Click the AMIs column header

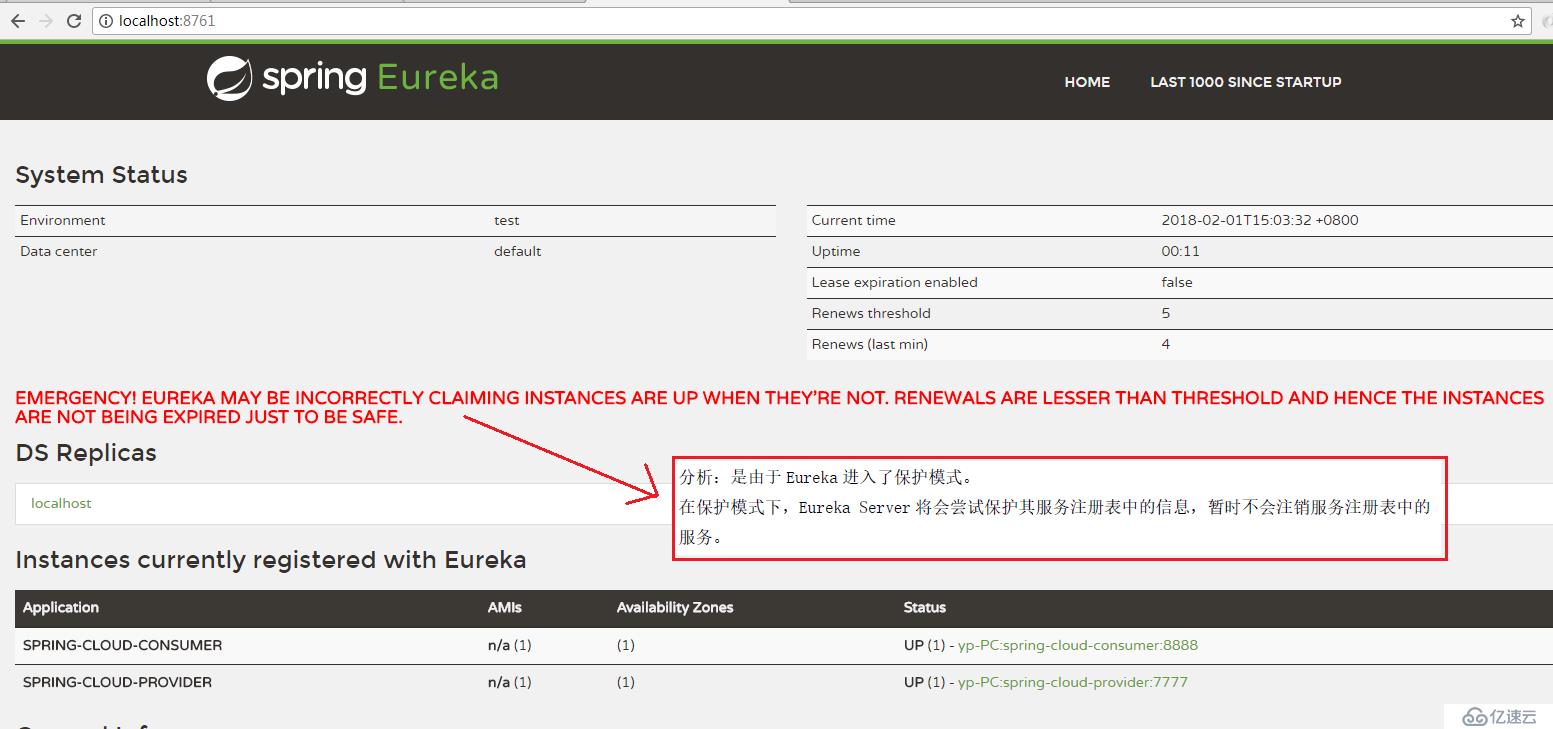point(505,607)
